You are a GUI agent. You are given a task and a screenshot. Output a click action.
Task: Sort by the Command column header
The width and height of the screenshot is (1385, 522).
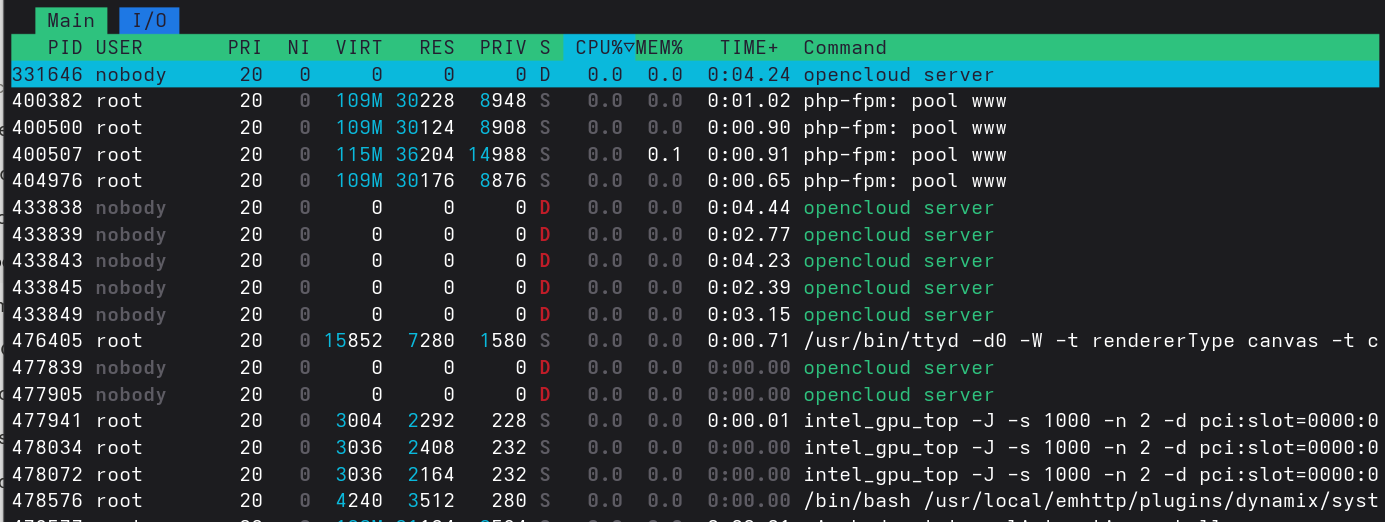(x=845, y=47)
